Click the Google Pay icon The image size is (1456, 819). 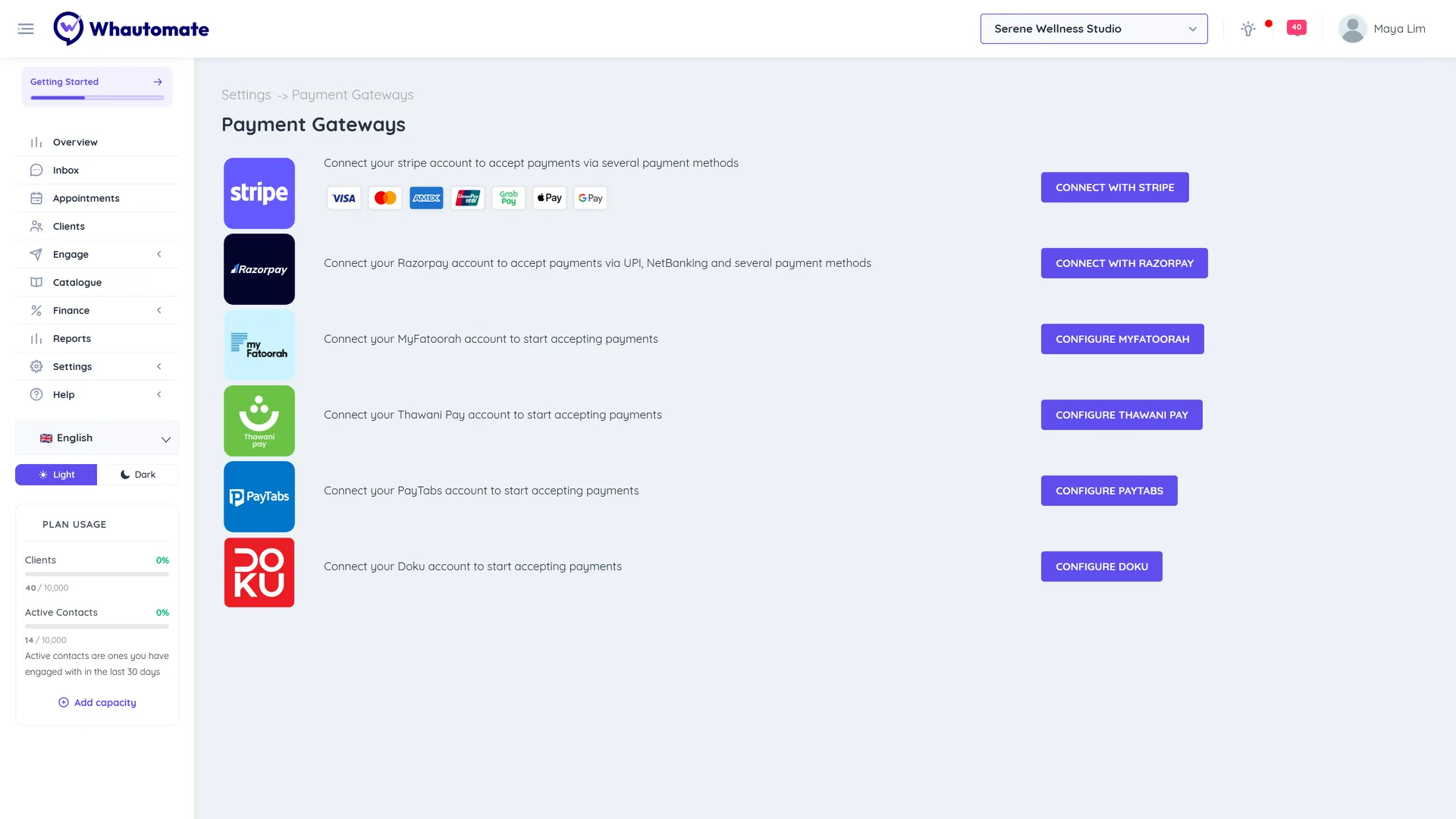tap(590, 198)
